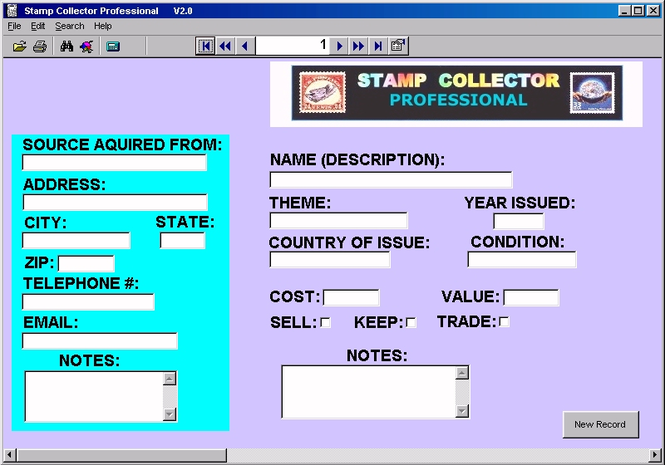Image resolution: width=665 pixels, height=465 pixels.
Task: Maximize the Stamp Collector window
Action: [638, 11]
